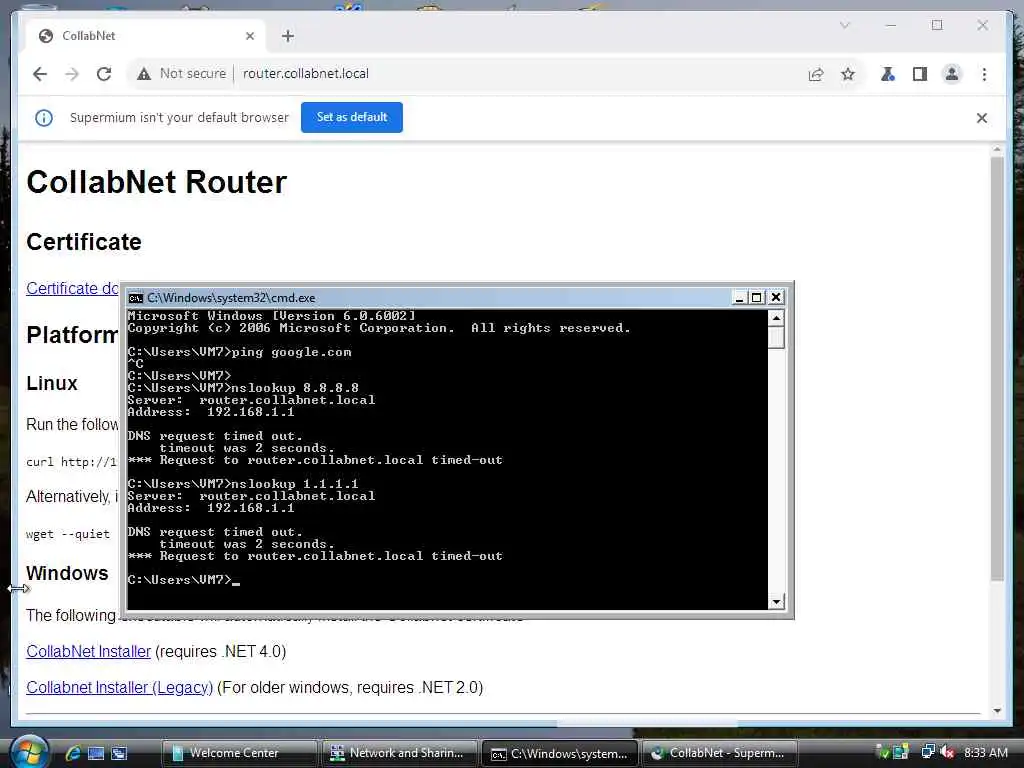This screenshot has width=1024, height=768.
Task: Open the flask experiments icon in toolbar
Action: 888,74
